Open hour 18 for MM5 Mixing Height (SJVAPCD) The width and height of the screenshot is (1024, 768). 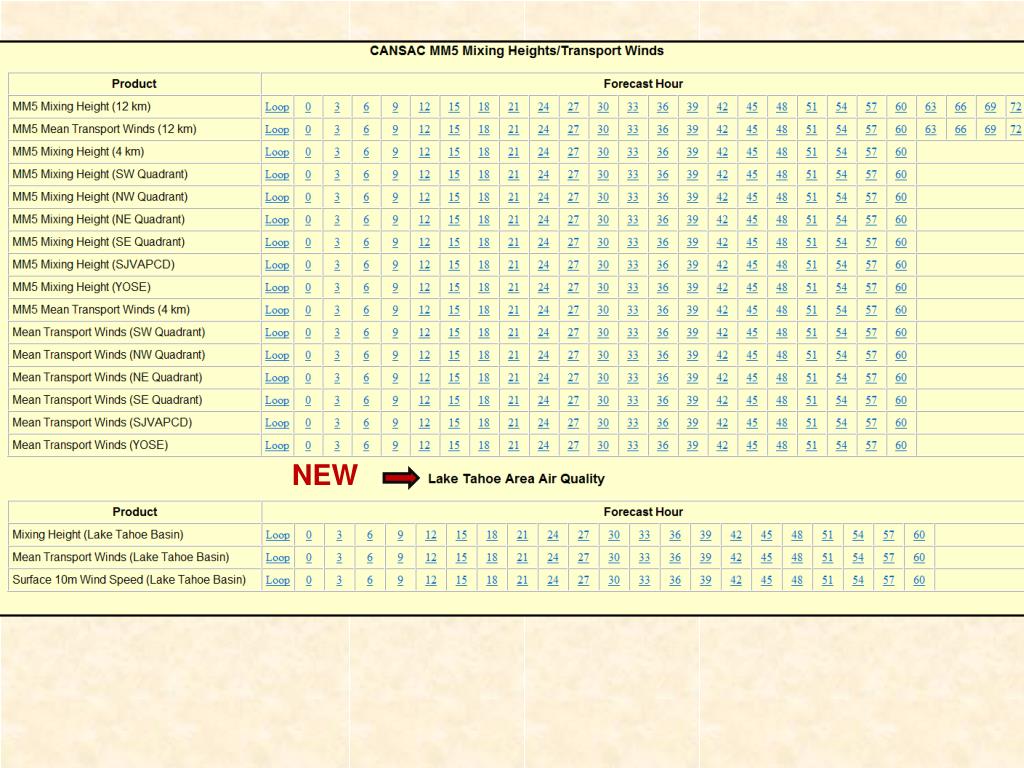point(484,265)
